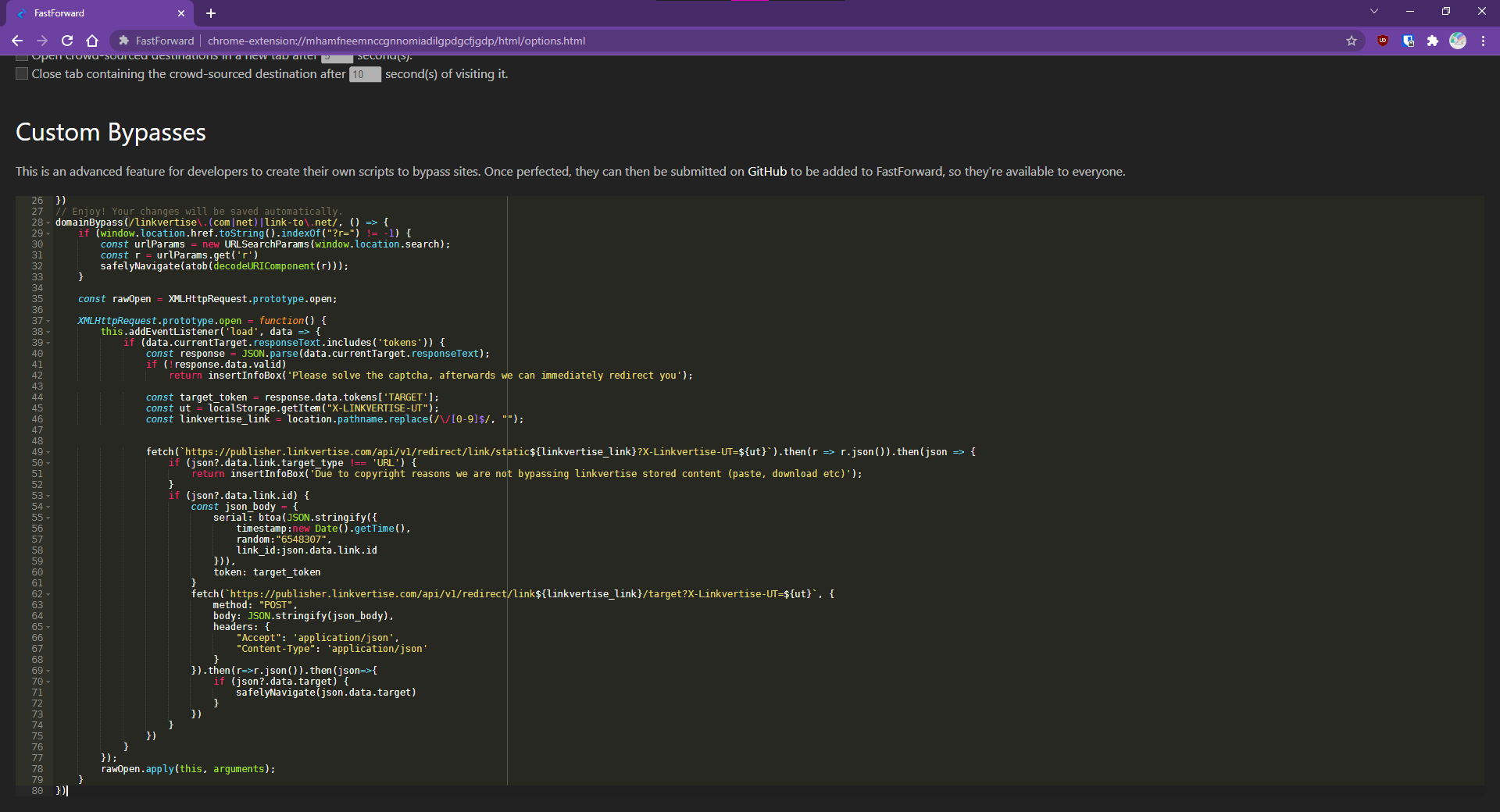Open a new browser tab
Viewport: 1500px width, 812px height.
click(x=211, y=13)
